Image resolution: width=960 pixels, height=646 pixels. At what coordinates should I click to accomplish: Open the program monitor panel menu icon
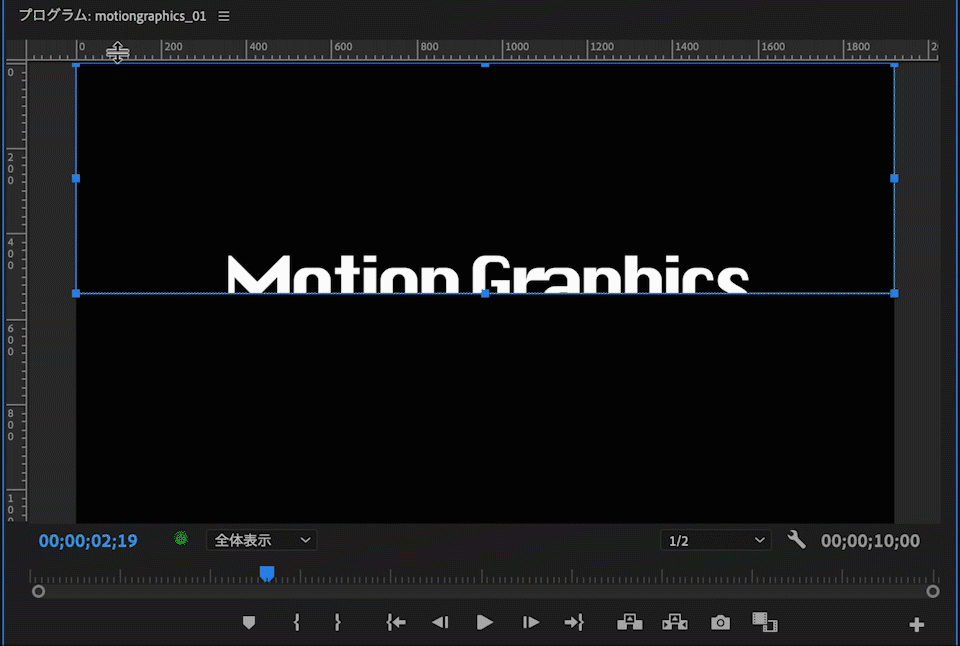click(x=224, y=16)
